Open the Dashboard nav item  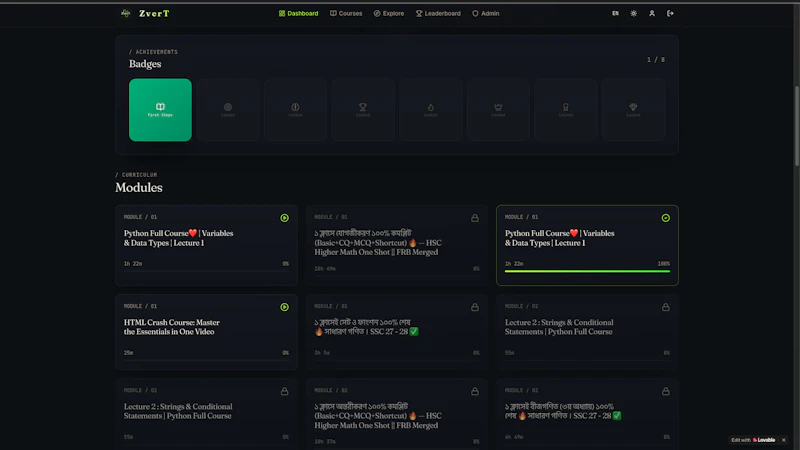pos(298,14)
